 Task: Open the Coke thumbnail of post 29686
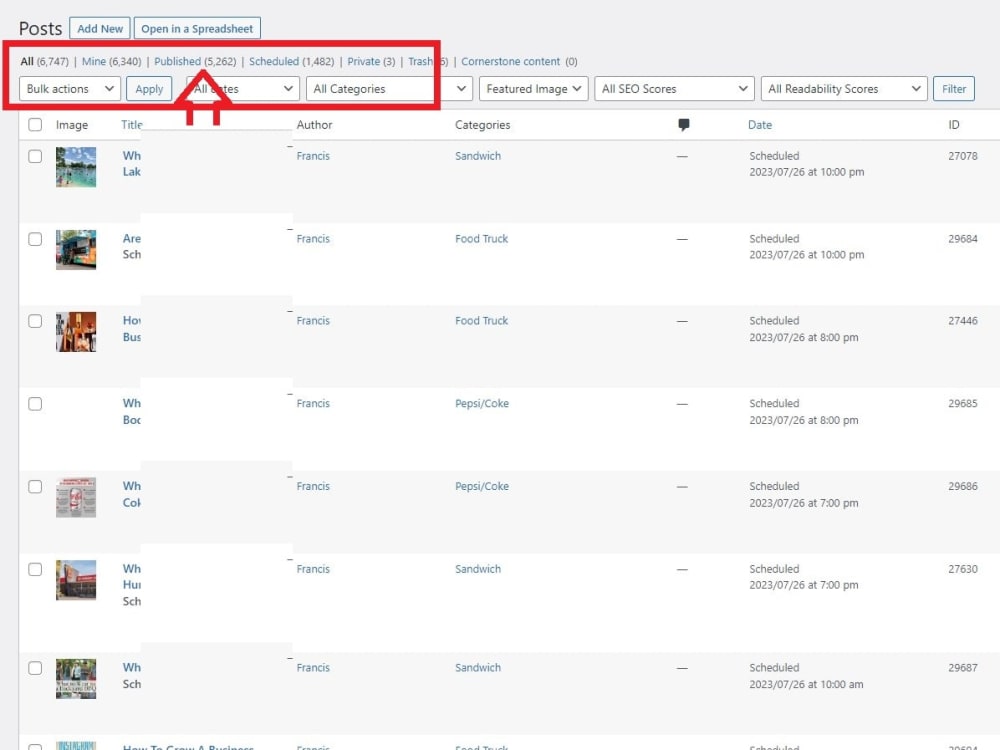76,497
